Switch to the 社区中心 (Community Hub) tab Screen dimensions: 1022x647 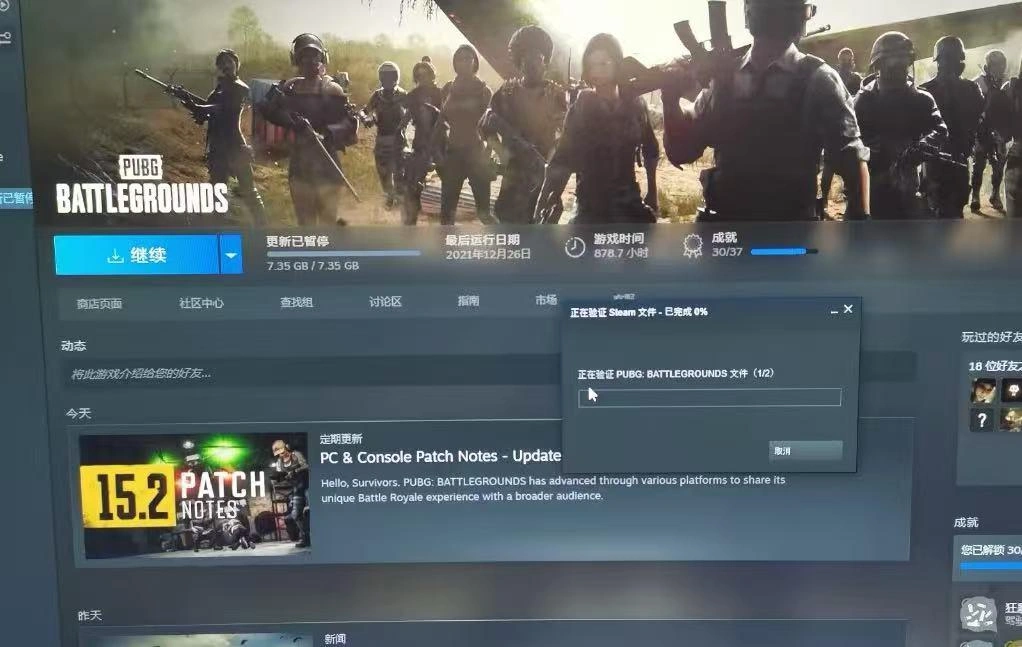[201, 303]
